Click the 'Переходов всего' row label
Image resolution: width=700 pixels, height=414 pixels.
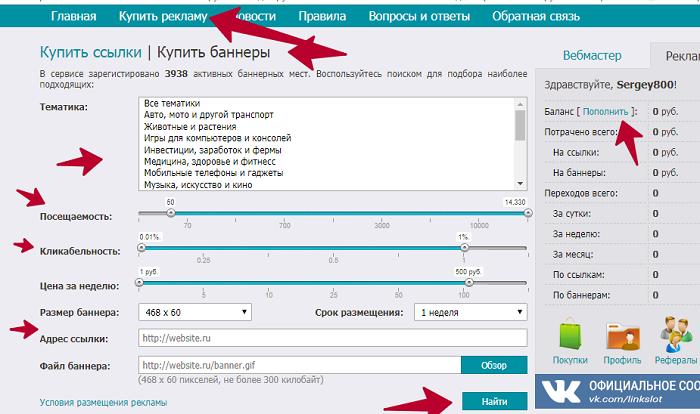pyautogui.click(x=581, y=193)
